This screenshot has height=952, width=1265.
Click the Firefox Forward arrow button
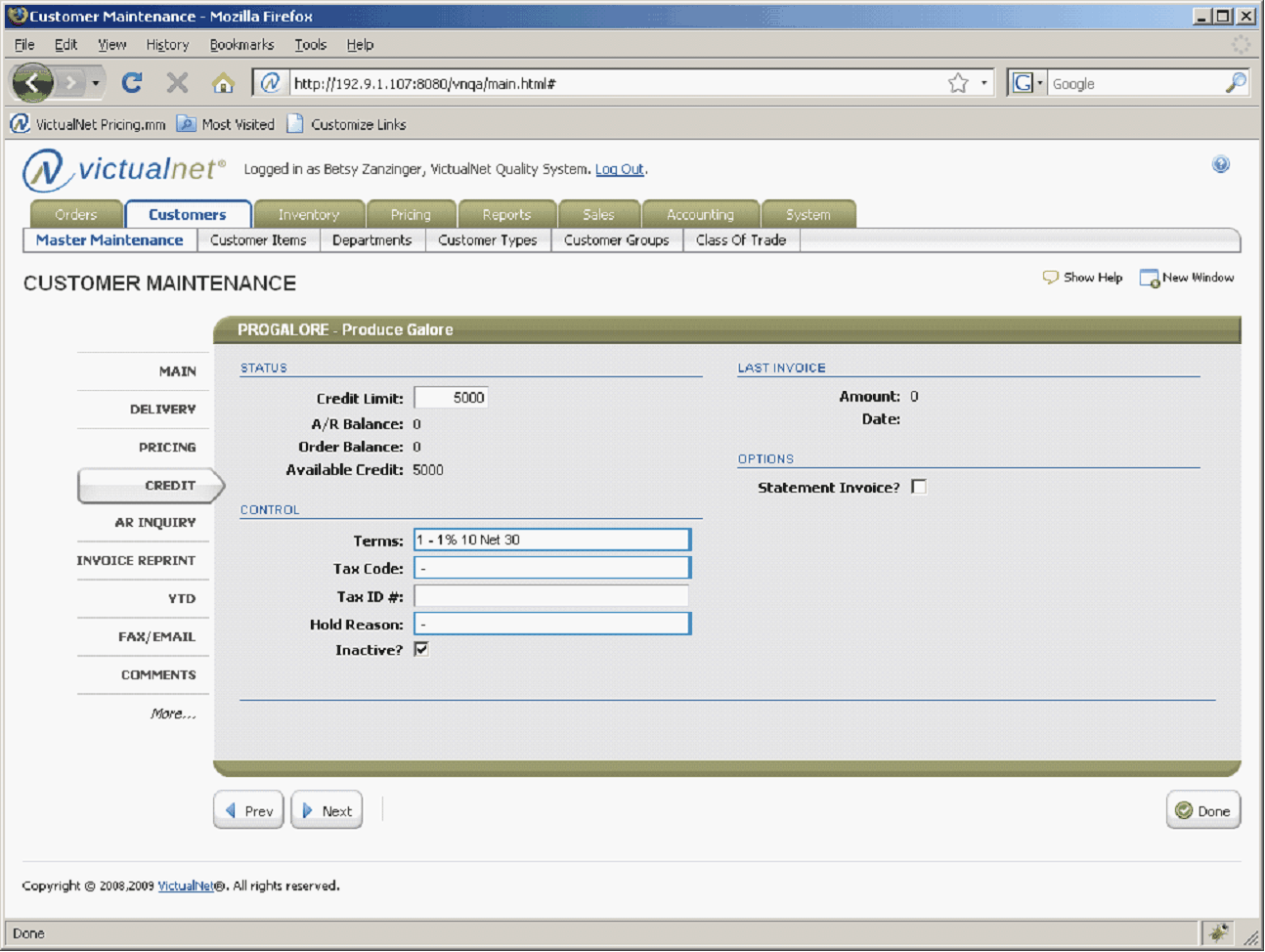tap(70, 83)
